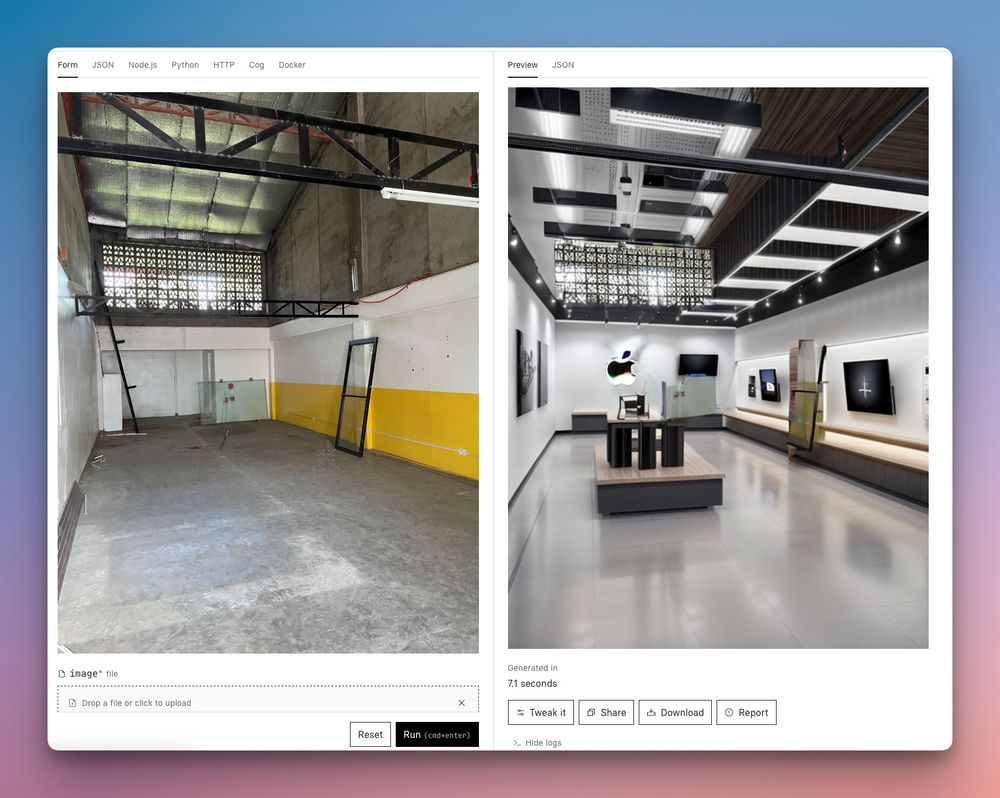Report the output
The image size is (1000, 798).
coord(747,713)
